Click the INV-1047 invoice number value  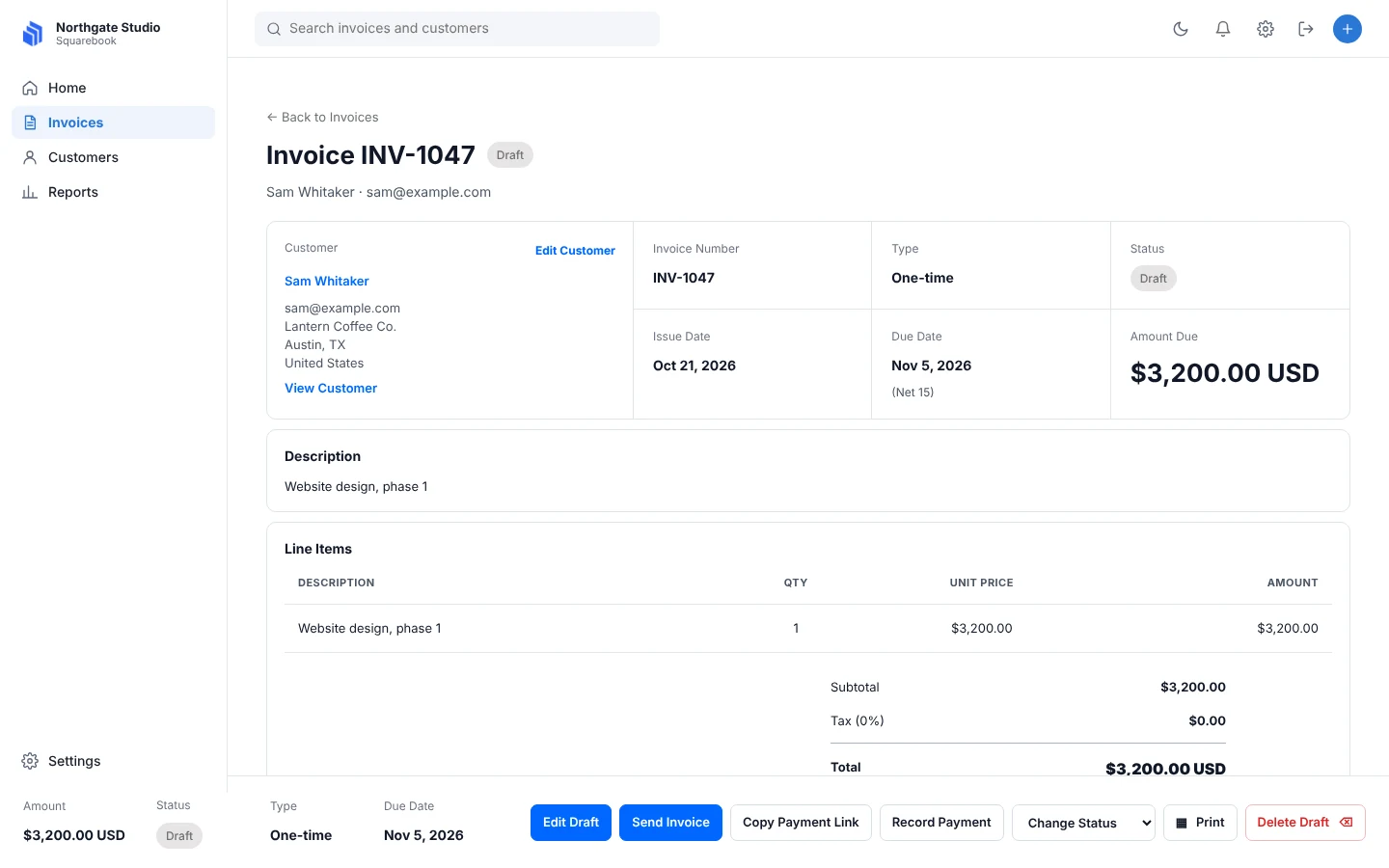(x=684, y=278)
